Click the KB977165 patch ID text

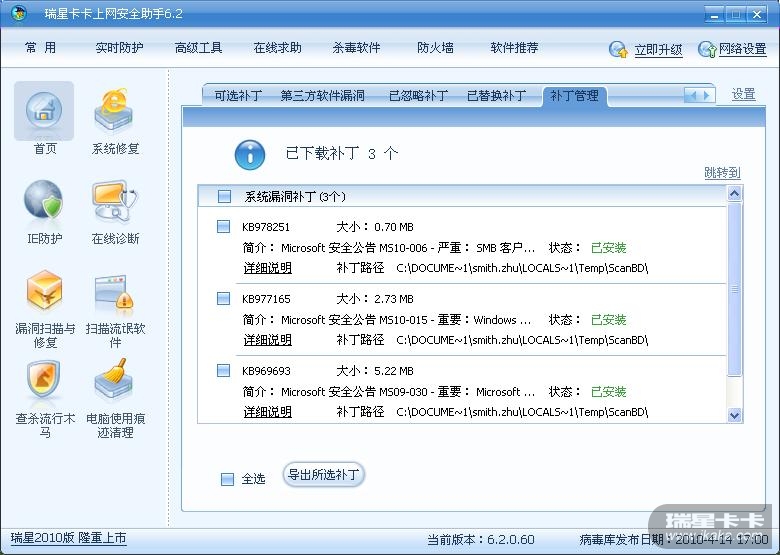pos(266,299)
